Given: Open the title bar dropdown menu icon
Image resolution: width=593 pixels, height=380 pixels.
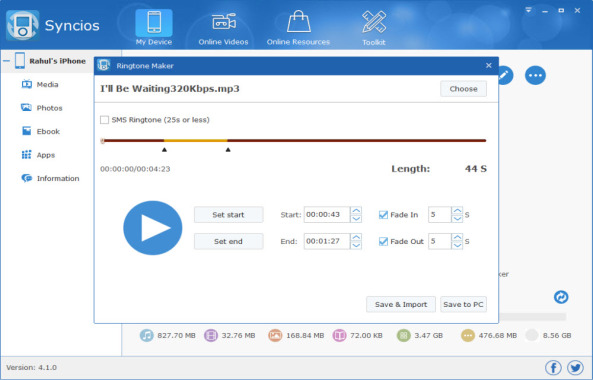Looking at the screenshot, I should (528, 10).
